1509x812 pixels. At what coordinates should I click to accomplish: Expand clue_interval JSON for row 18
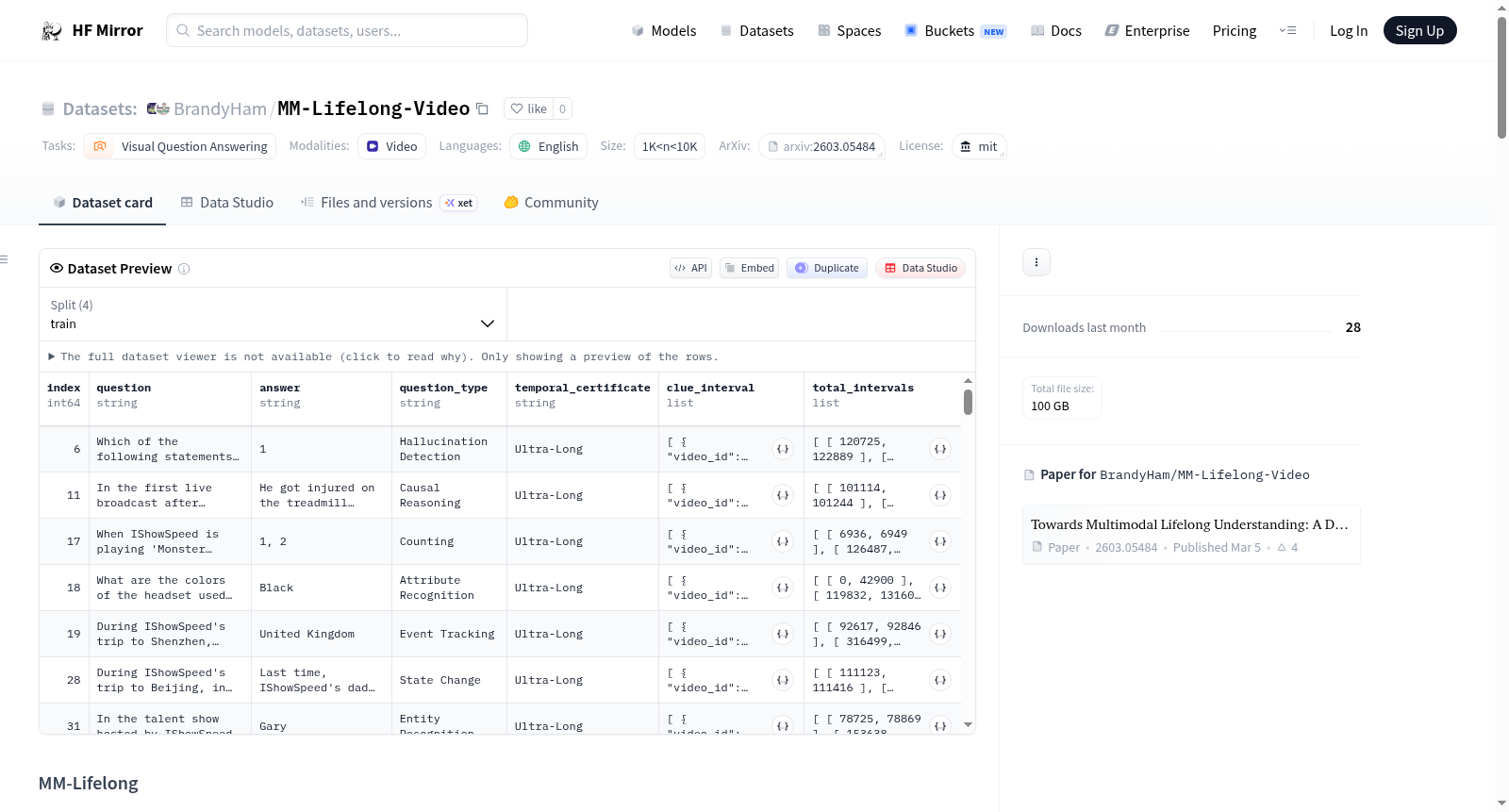[783, 588]
